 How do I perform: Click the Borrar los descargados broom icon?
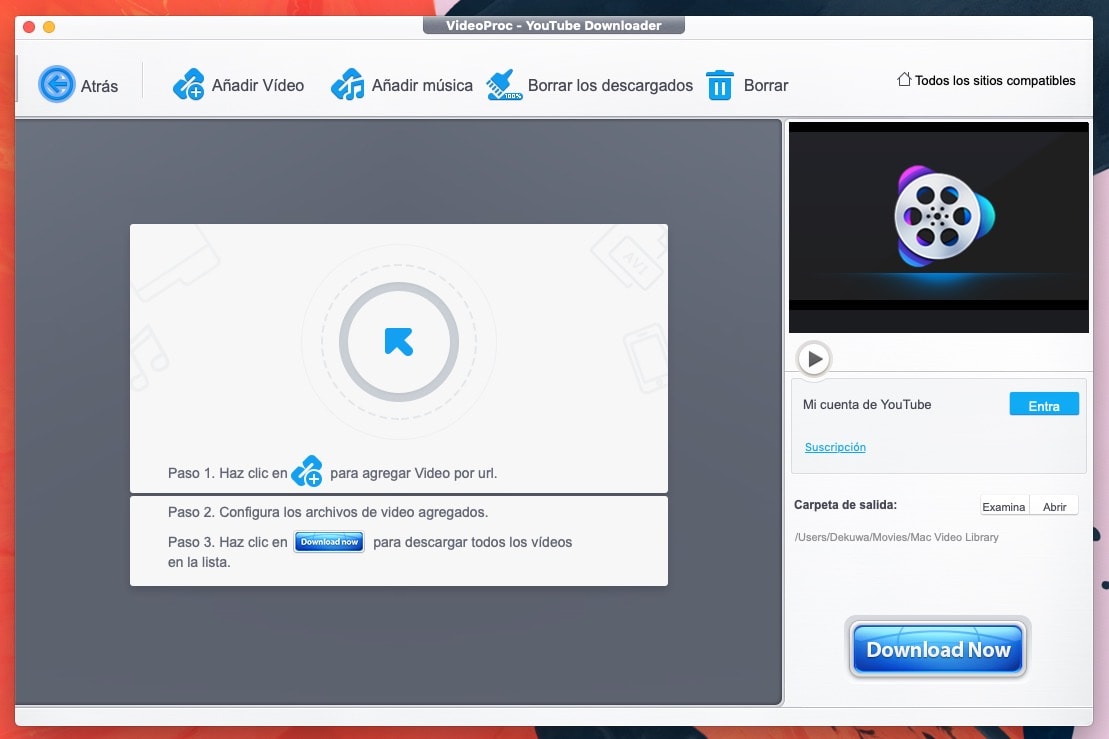click(504, 85)
